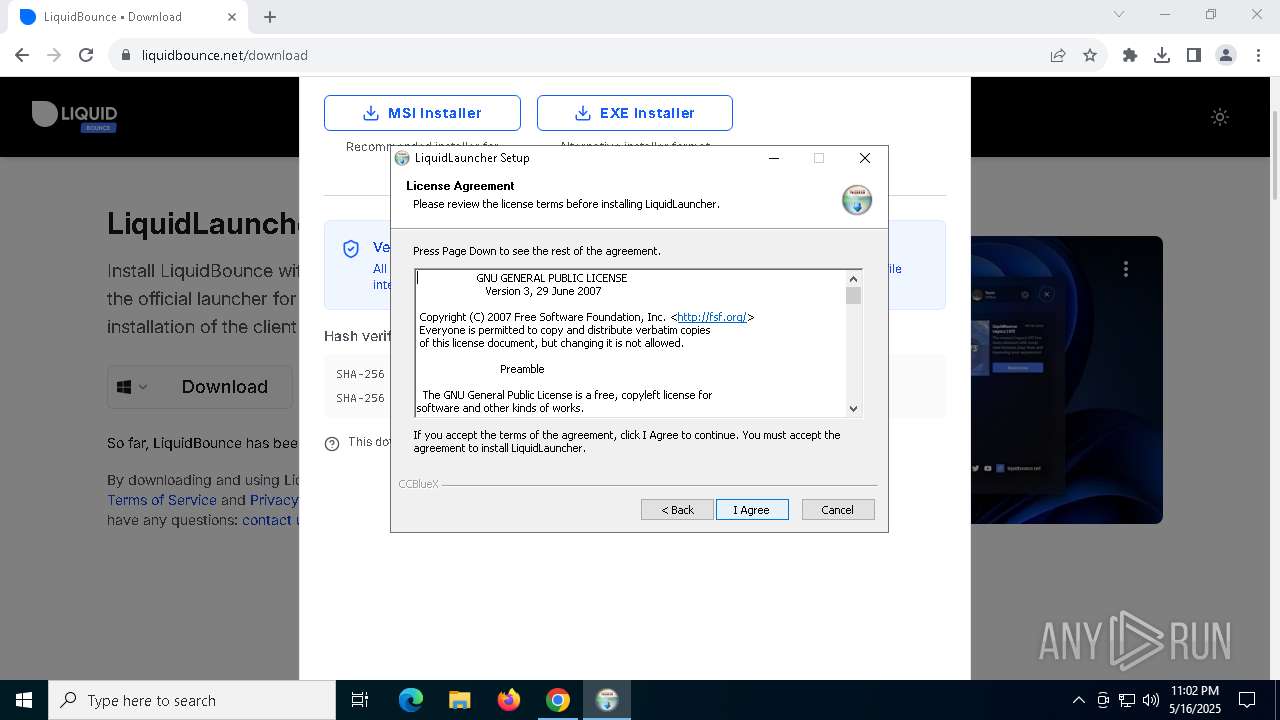The image size is (1280, 720).
Task: Go back in Chrome browser
Action: pos(22,55)
